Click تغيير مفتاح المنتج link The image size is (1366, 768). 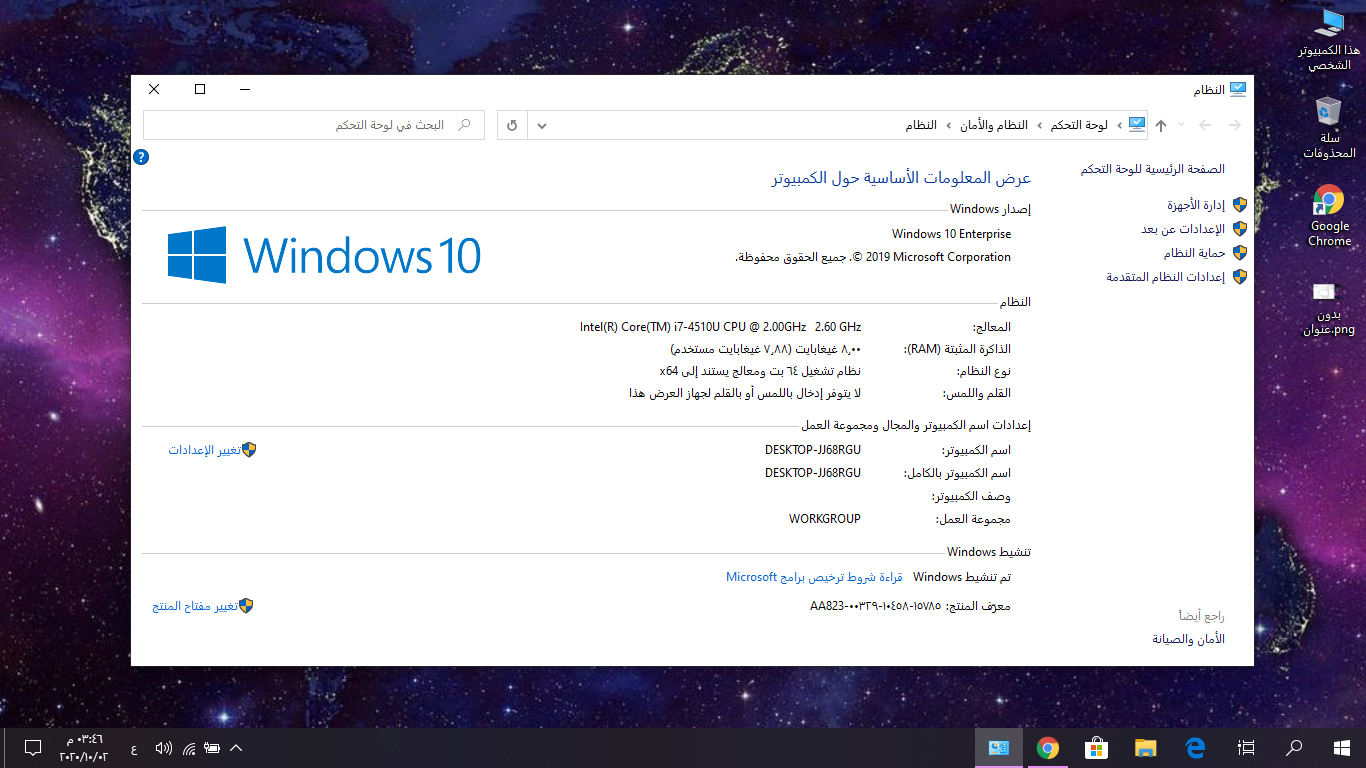(x=195, y=606)
